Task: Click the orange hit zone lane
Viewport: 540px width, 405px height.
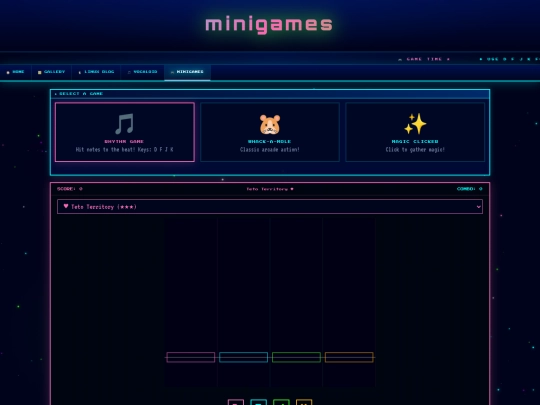Action: pos(349,357)
